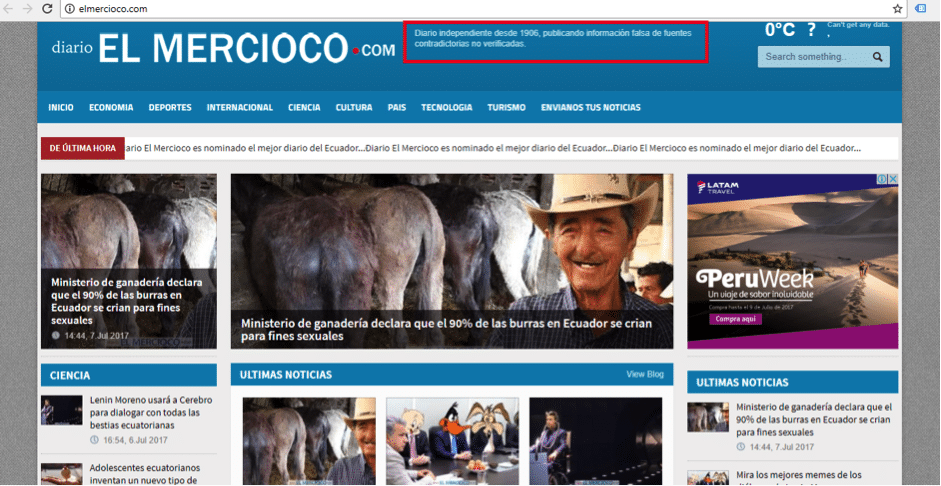Screen dimensions: 941x486
Task: Click ENVIANOS TUS NOTICIAS in the navbar
Action: pos(590,107)
